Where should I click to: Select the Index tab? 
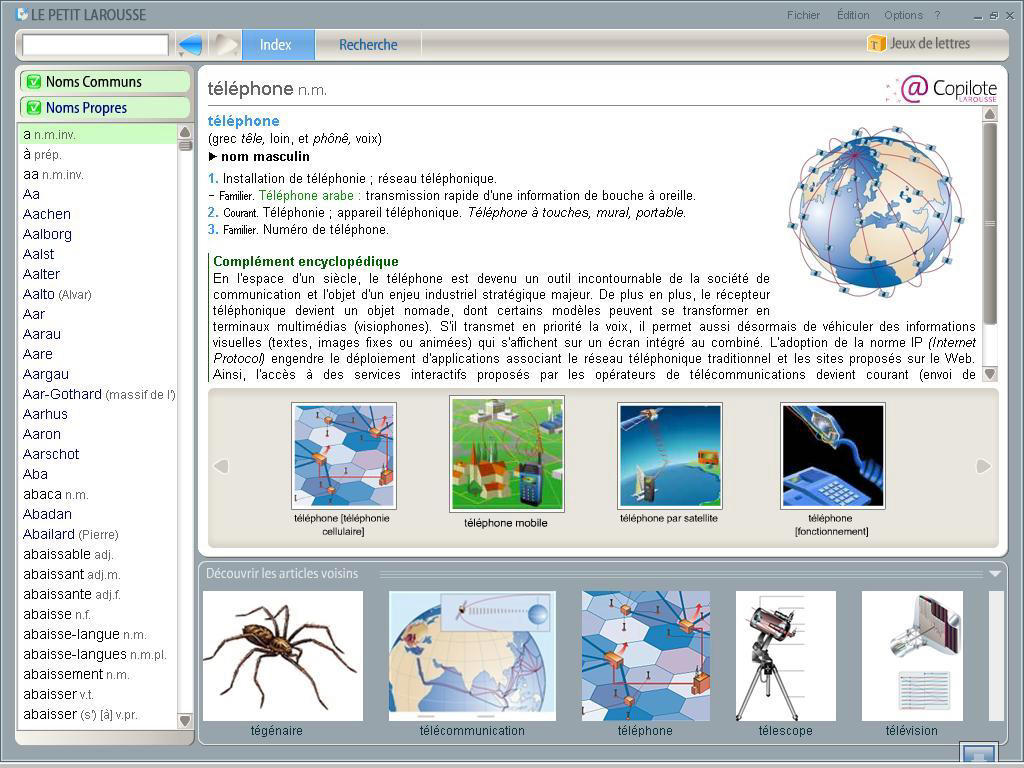pos(276,44)
